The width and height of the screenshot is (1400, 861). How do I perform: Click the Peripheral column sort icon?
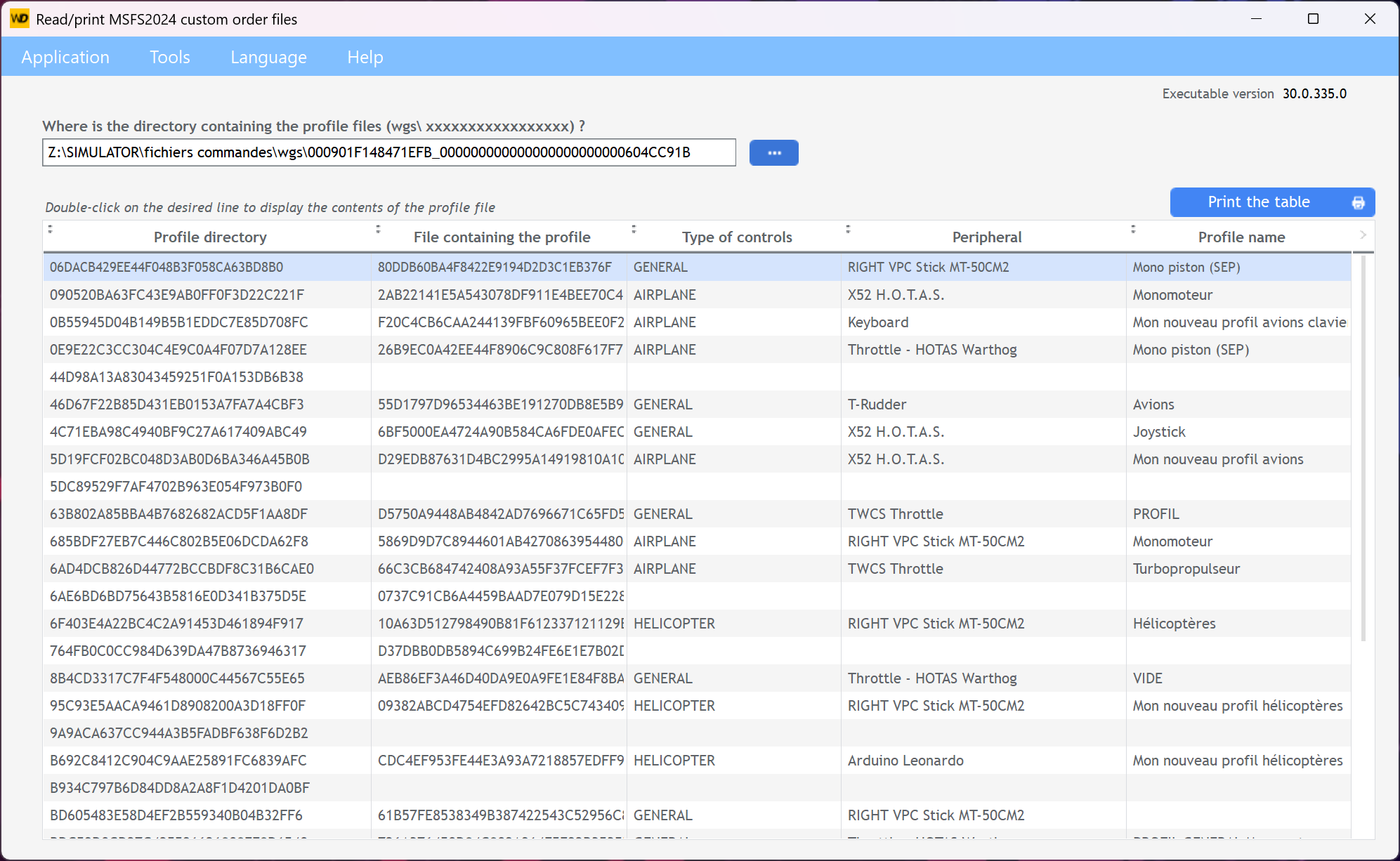coord(848,229)
